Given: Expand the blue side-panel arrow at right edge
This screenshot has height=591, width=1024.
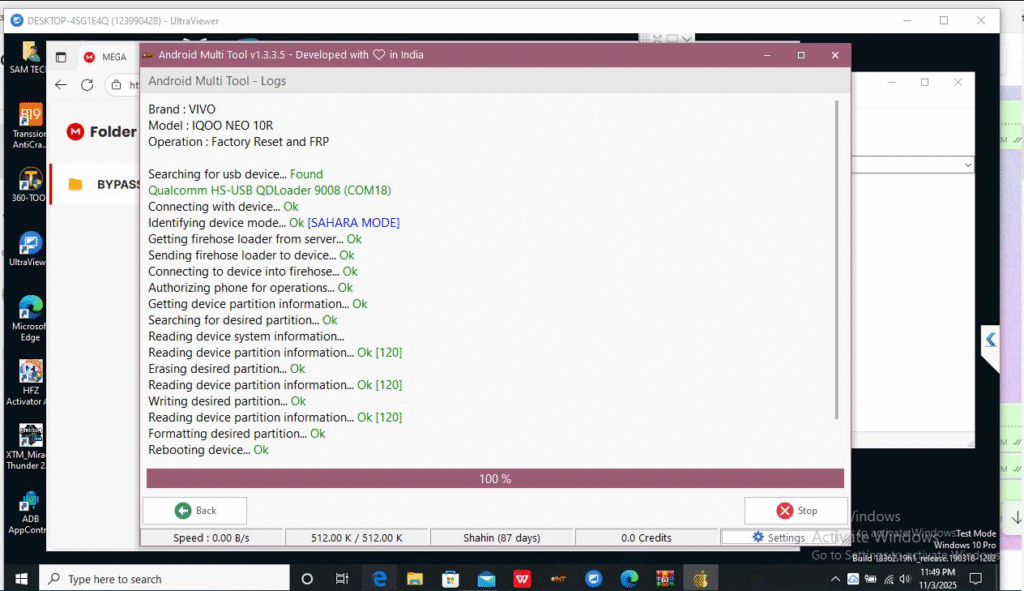Looking at the screenshot, I should coord(990,340).
